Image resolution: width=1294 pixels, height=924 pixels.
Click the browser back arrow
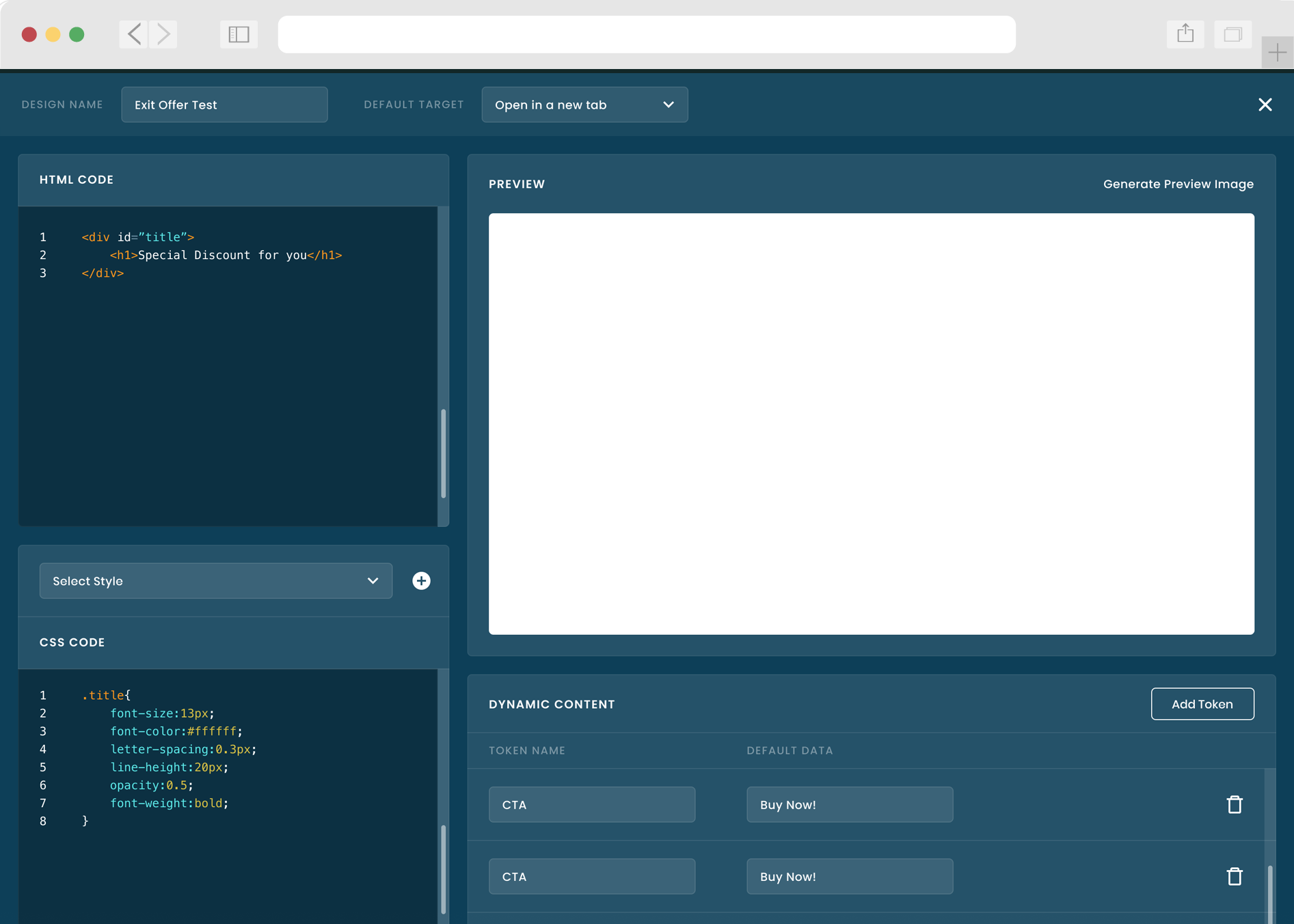(x=134, y=34)
